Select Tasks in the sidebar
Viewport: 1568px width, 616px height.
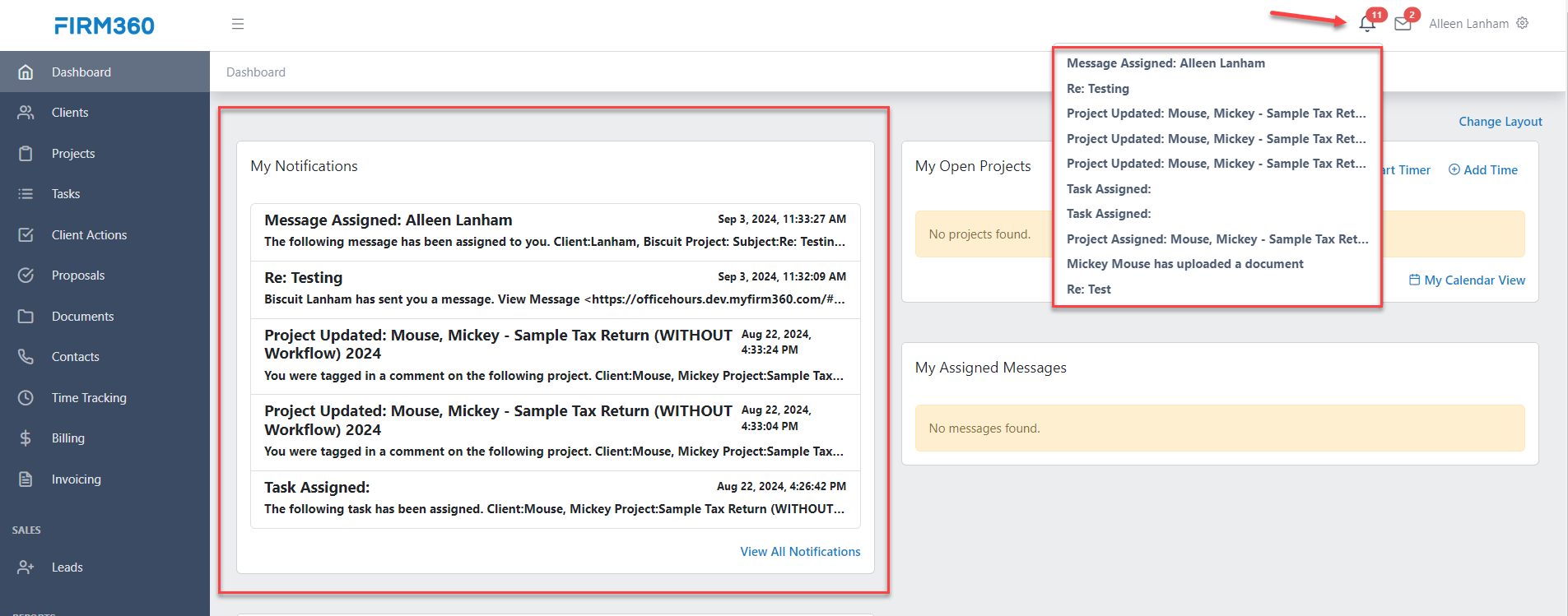[x=105, y=194]
